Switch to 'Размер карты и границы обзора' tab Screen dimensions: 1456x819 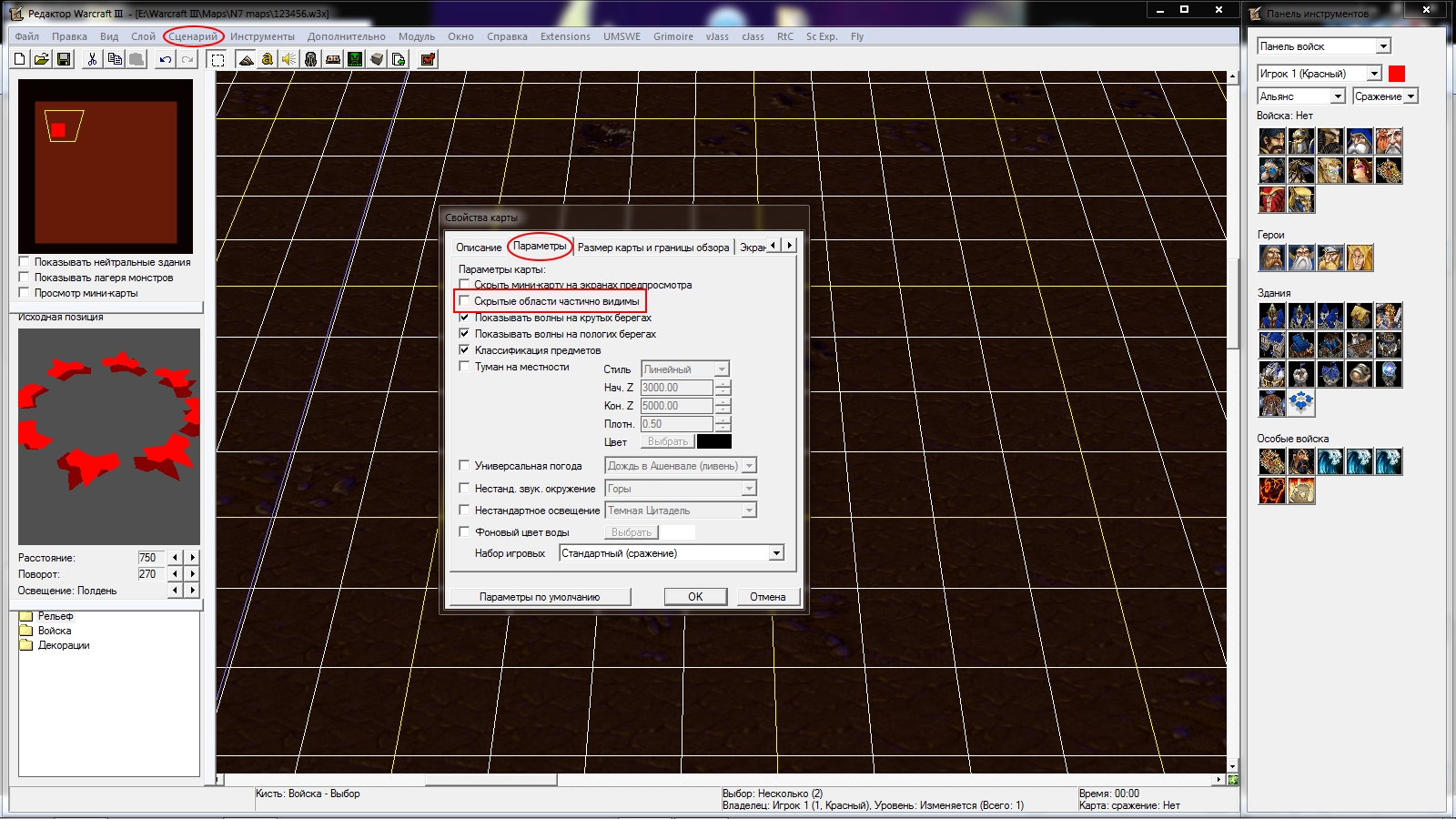point(653,248)
